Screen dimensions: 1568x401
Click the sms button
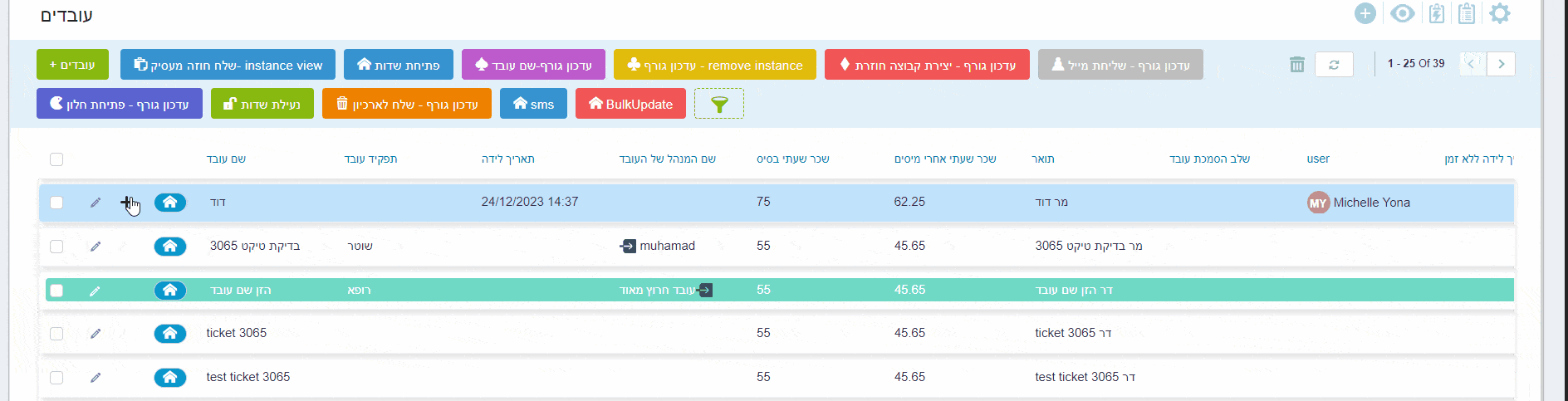coord(533,104)
